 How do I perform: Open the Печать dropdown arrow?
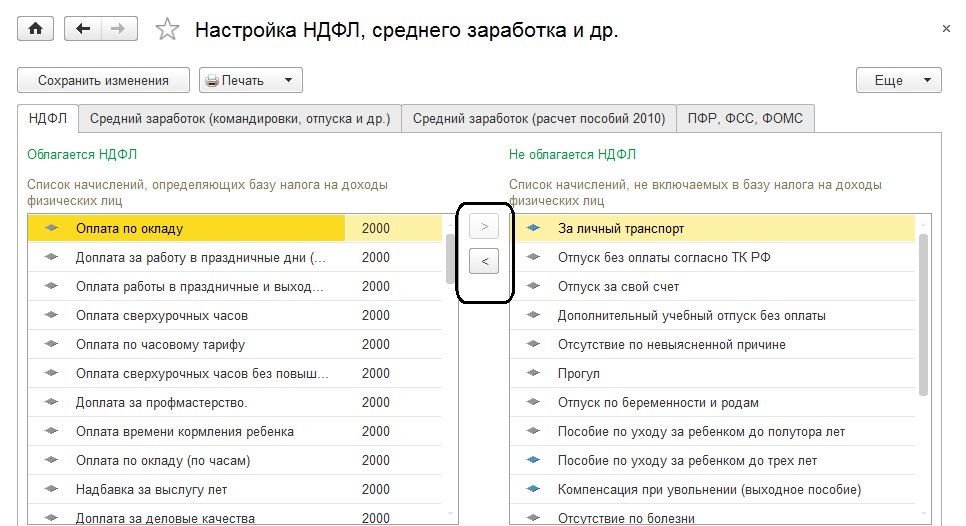point(288,81)
